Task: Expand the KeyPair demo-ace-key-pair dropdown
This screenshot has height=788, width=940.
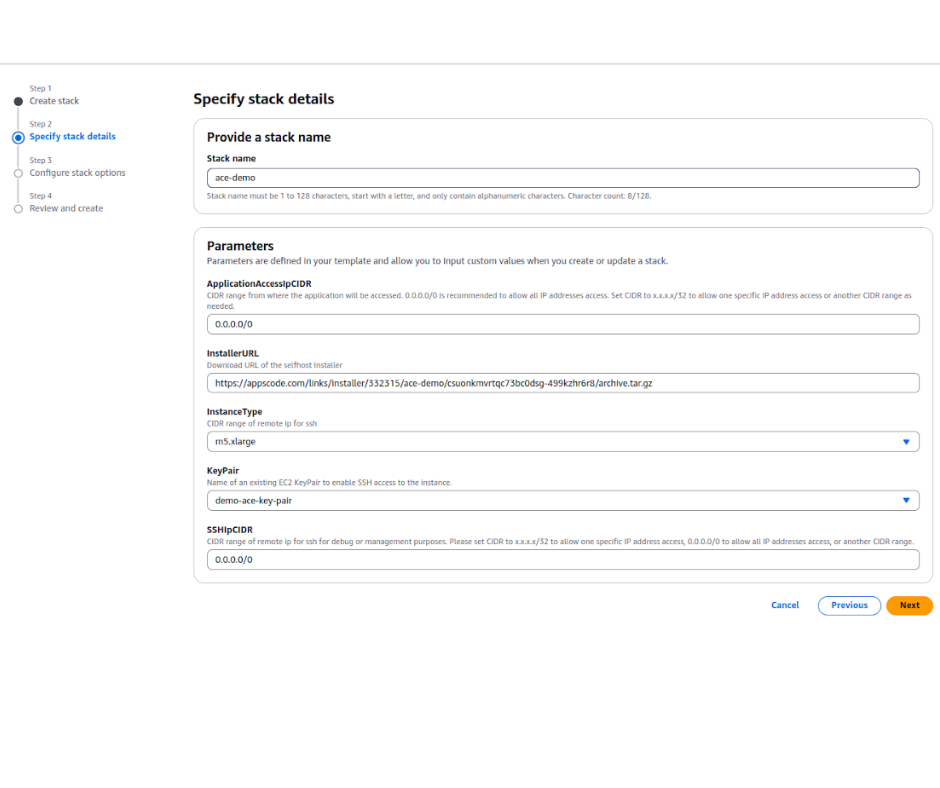Action: pyautogui.click(x=550, y=500)
